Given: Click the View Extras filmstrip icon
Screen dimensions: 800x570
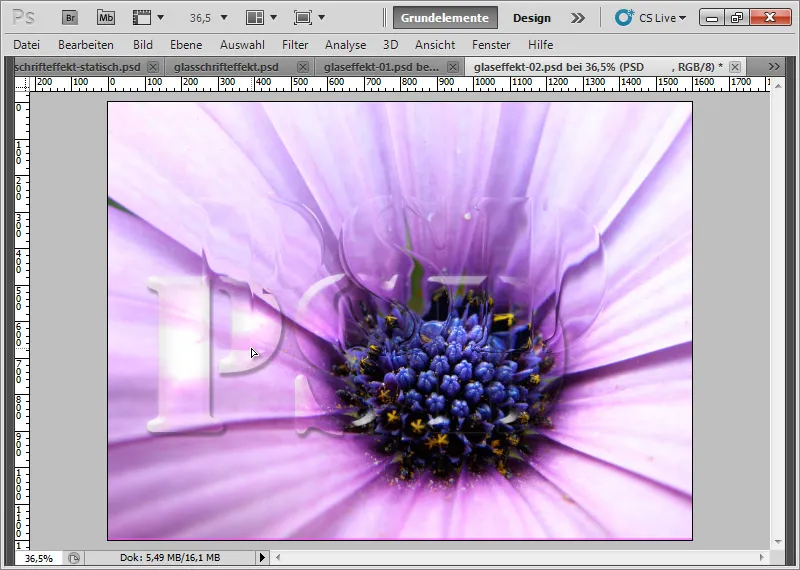Looking at the screenshot, I should pyautogui.click(x=141, y=18).
